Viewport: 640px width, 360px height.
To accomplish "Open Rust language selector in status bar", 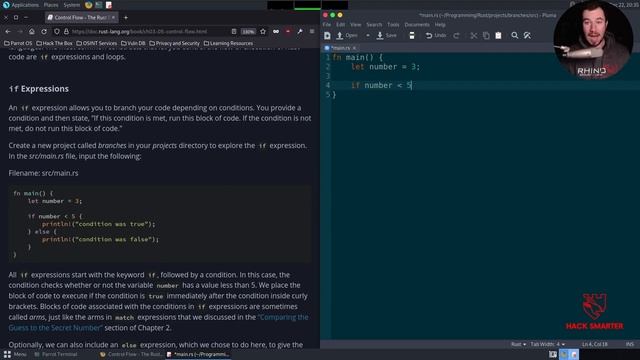I will coord(518,344).
